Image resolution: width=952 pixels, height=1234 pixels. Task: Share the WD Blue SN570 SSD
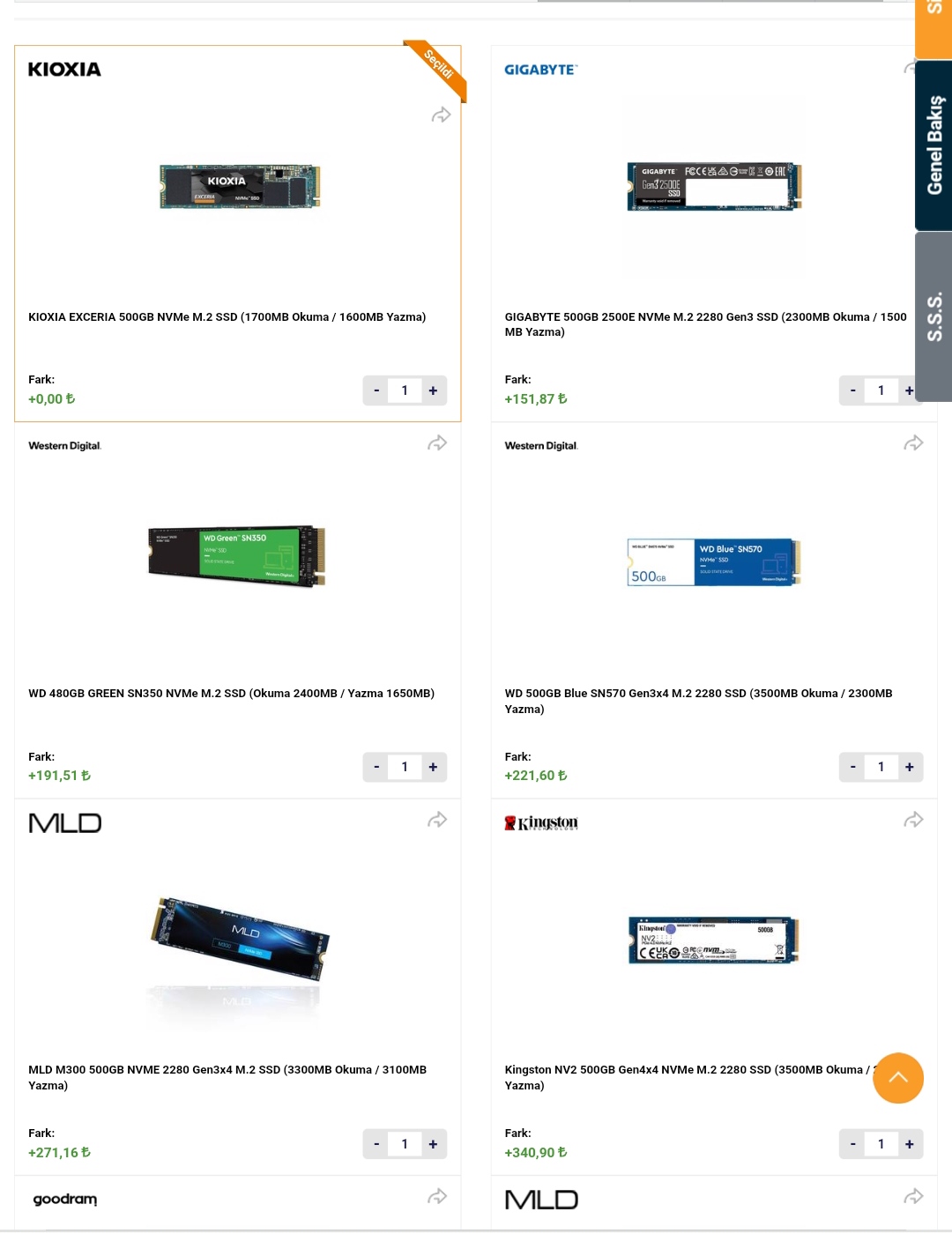click(x=913, y=442)
